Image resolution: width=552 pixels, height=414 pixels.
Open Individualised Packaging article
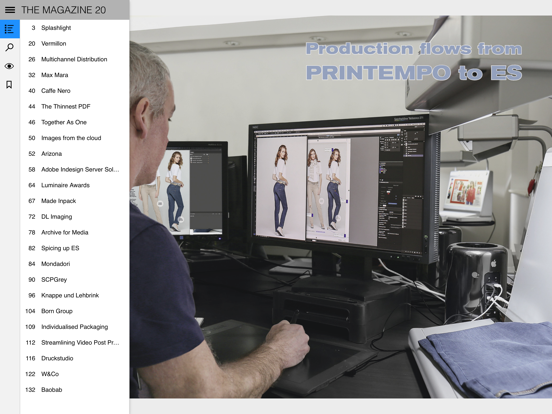point(75,327)
